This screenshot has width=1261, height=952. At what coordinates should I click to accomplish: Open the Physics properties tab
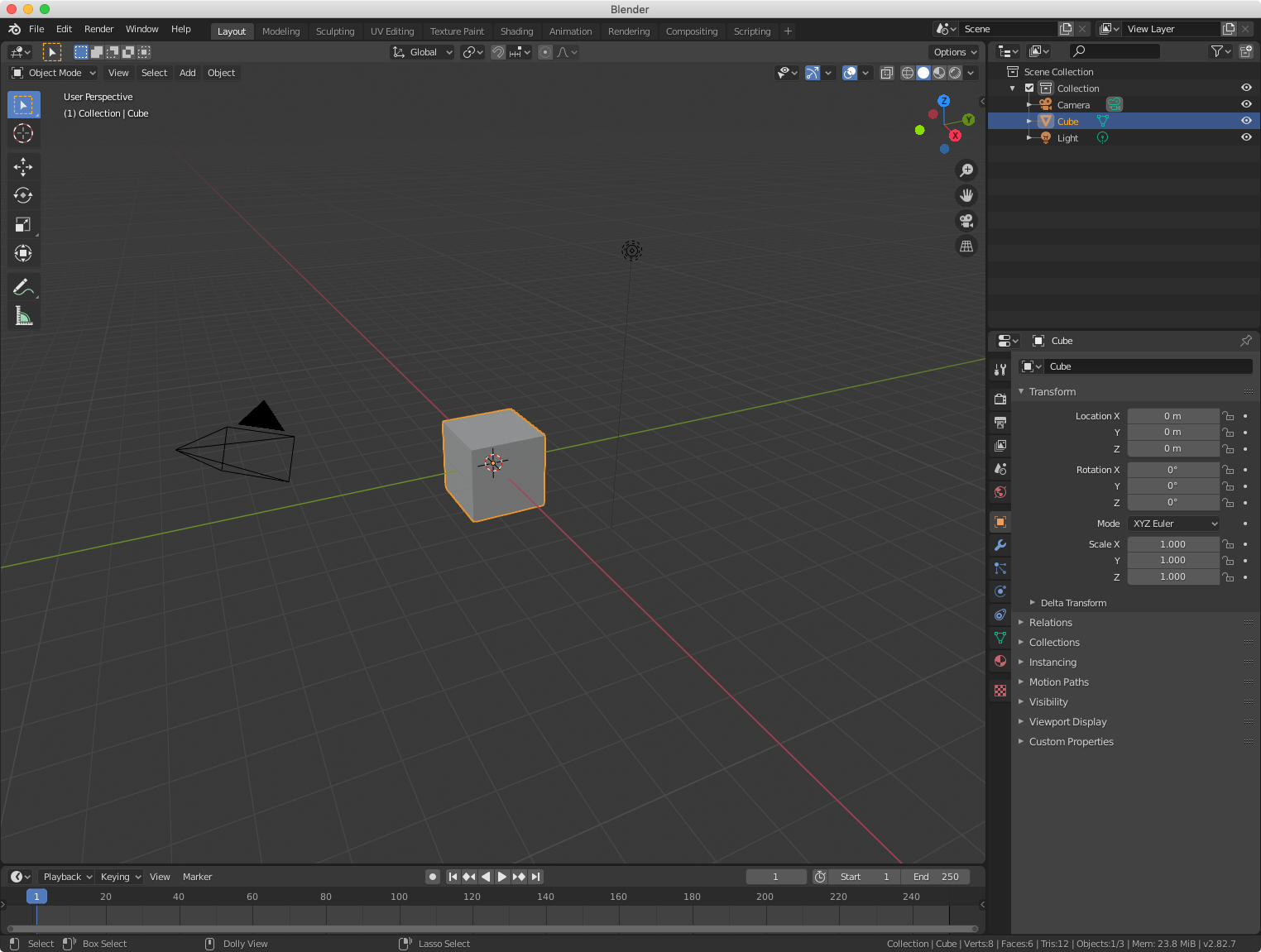(x=1000, y=591)
